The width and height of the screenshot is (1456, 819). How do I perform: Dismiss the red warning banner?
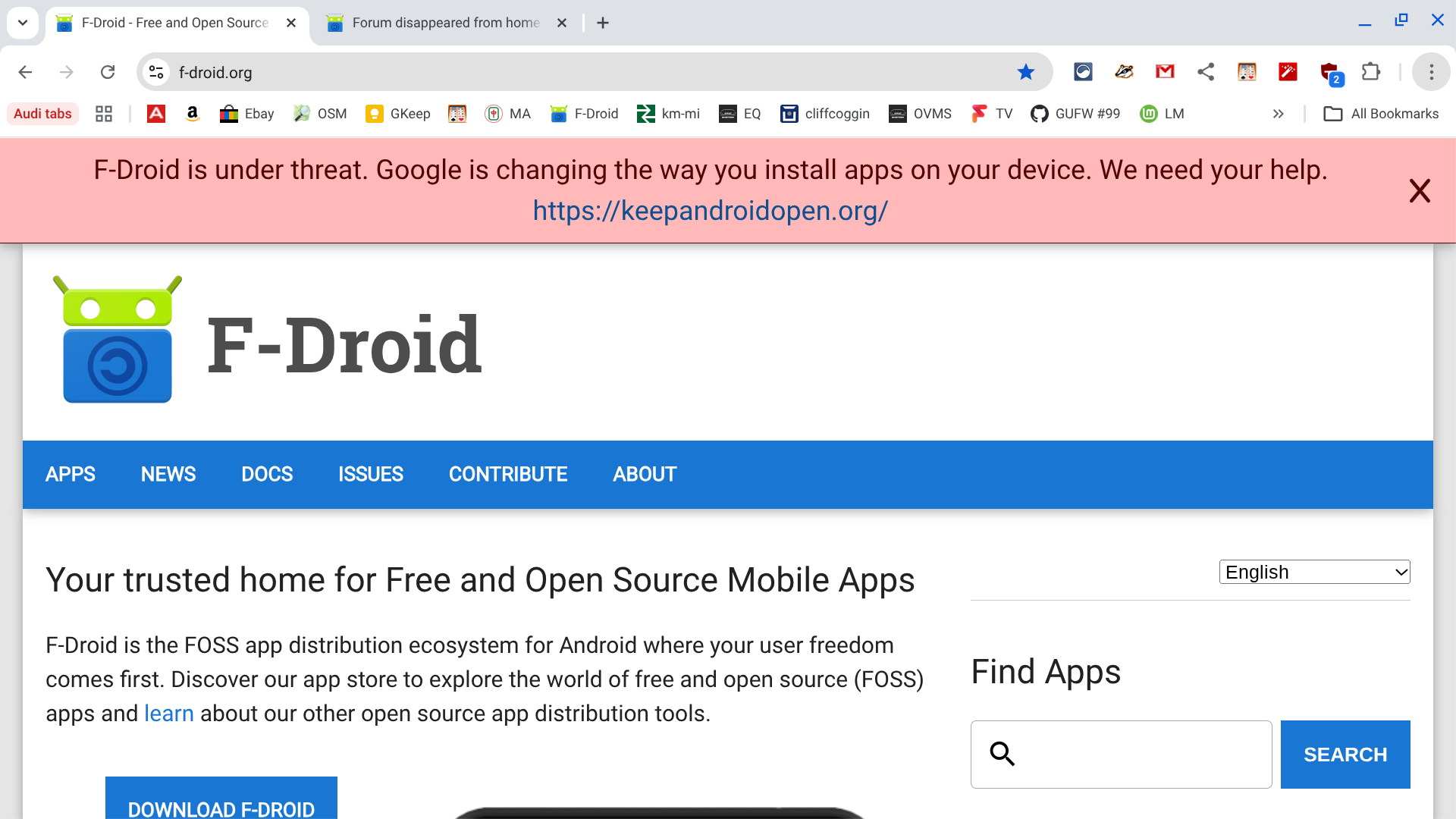click(x=1419, y=190)
